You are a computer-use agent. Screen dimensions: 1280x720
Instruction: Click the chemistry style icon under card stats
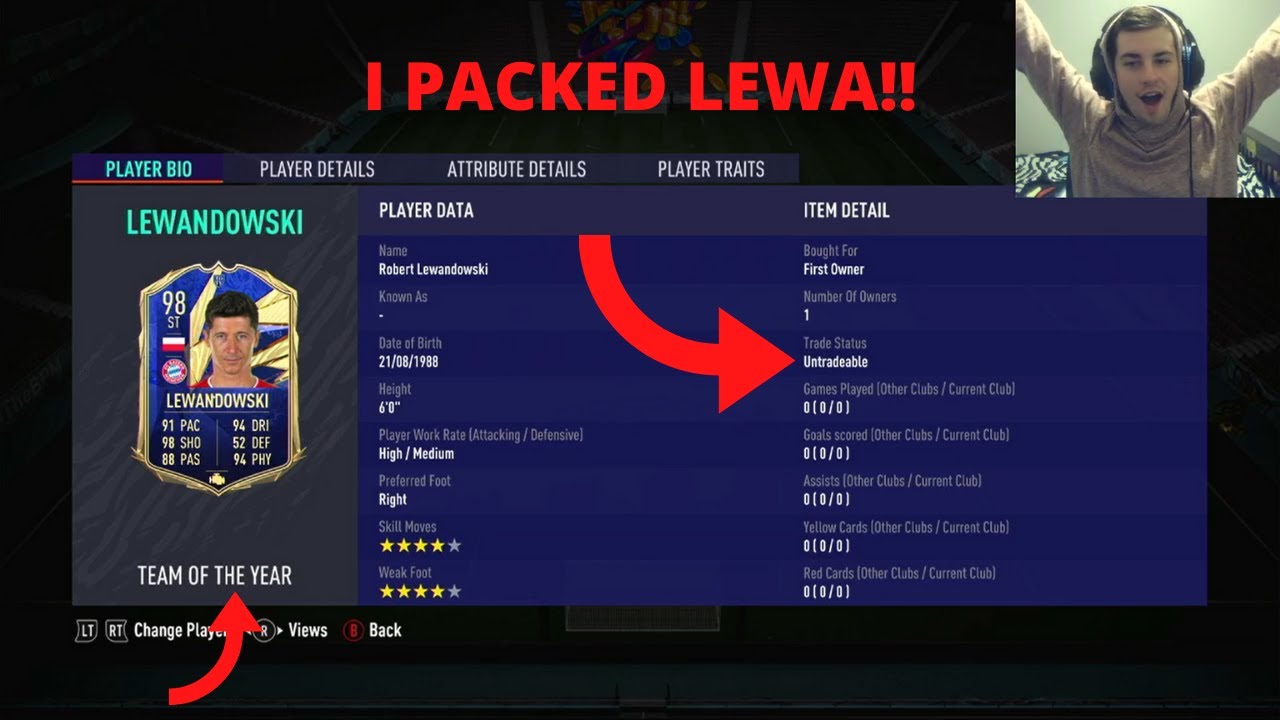[x=217, y=480]
